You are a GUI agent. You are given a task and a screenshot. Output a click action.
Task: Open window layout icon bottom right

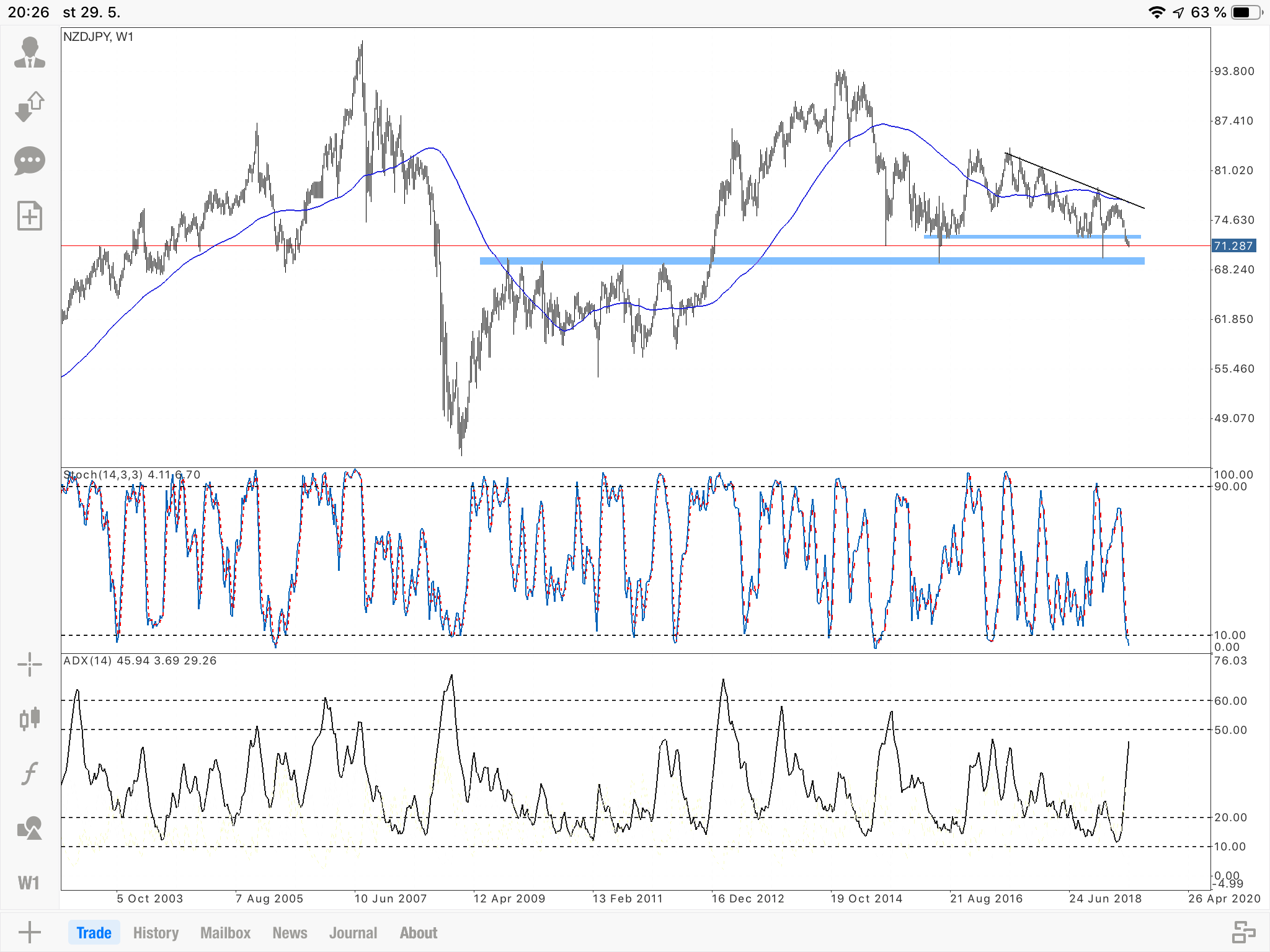tap(1243, 932)
